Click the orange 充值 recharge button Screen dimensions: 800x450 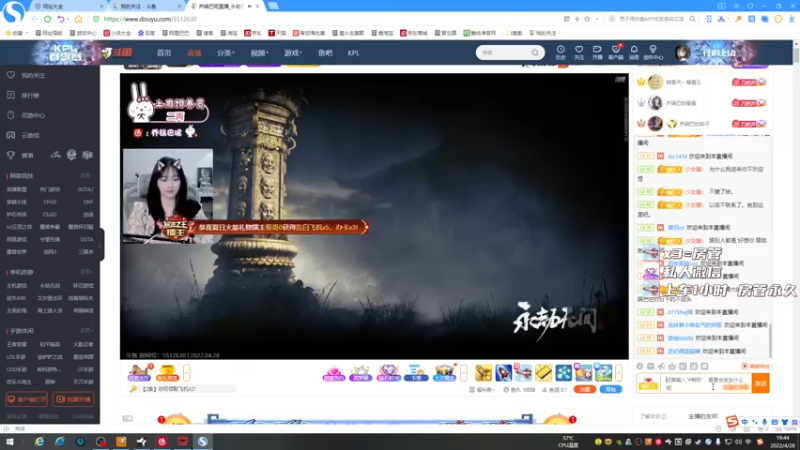(x=585, y=389)
